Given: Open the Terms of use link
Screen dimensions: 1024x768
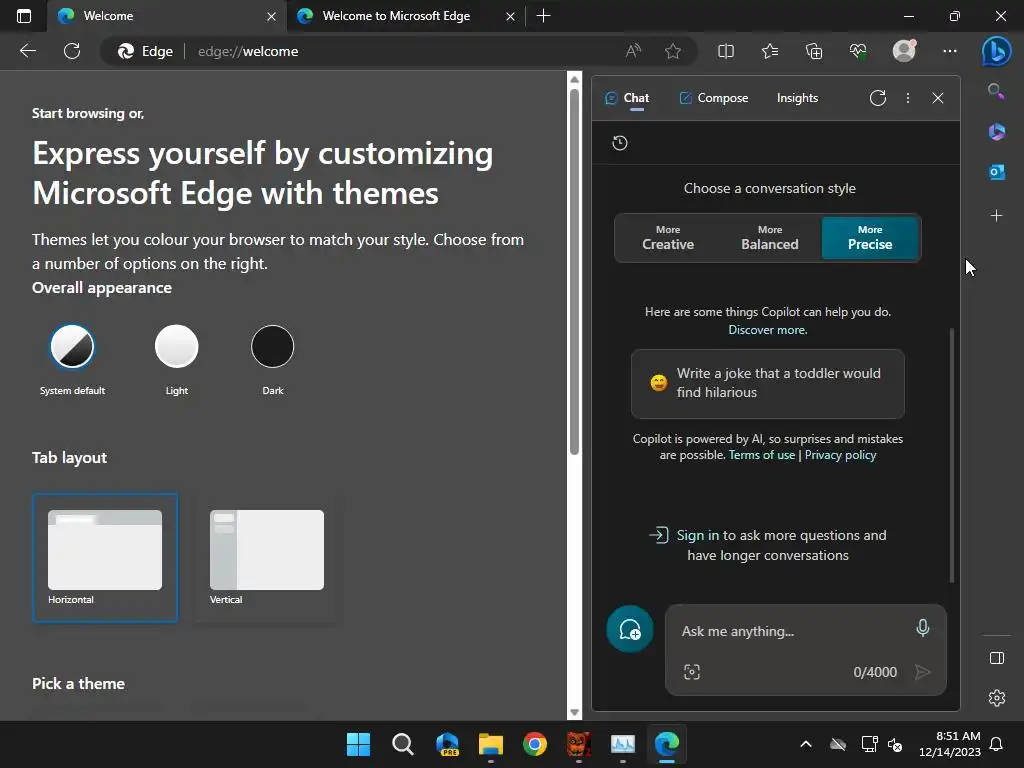Looking at the screenshot, I should 761,455.
